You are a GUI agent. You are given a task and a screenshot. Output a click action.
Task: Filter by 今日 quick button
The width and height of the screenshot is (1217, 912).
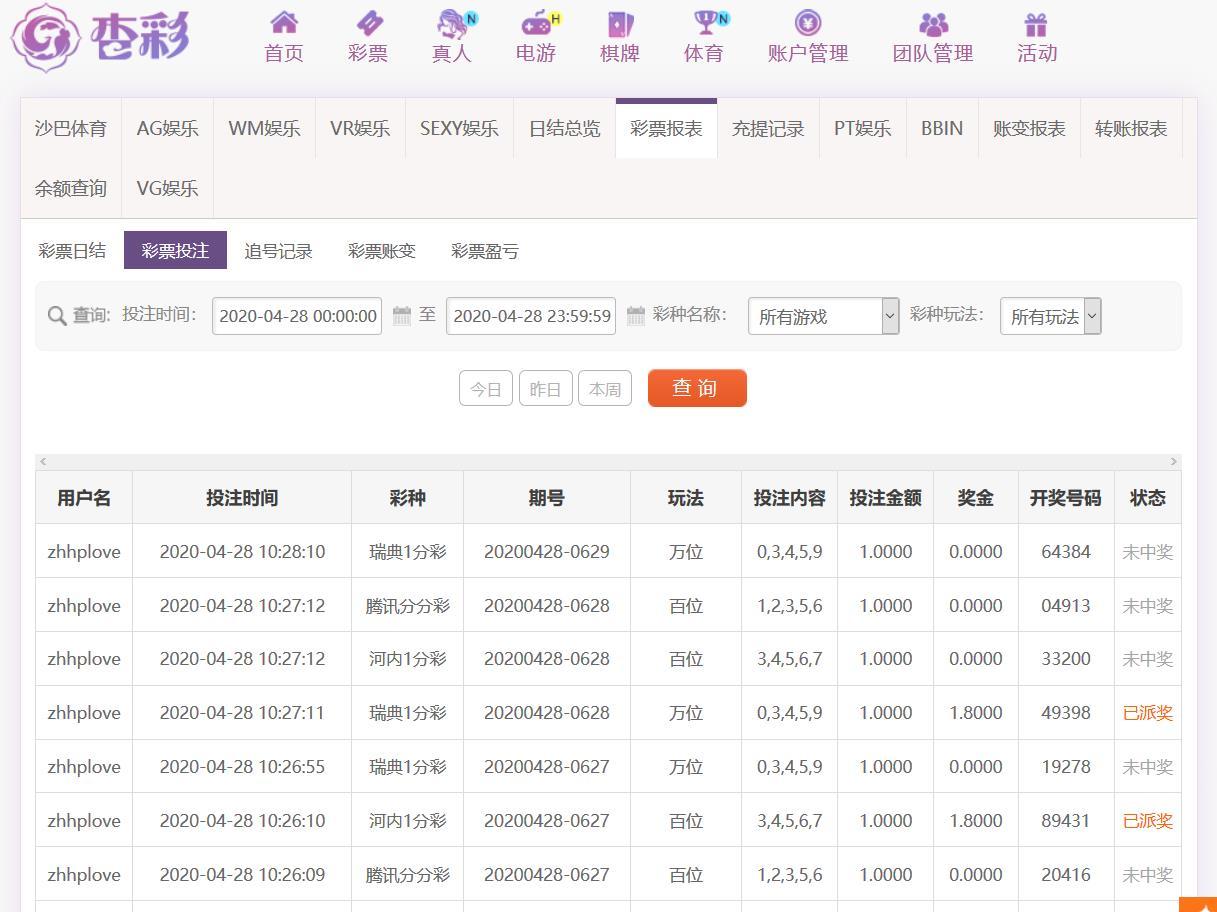point(486,389)
